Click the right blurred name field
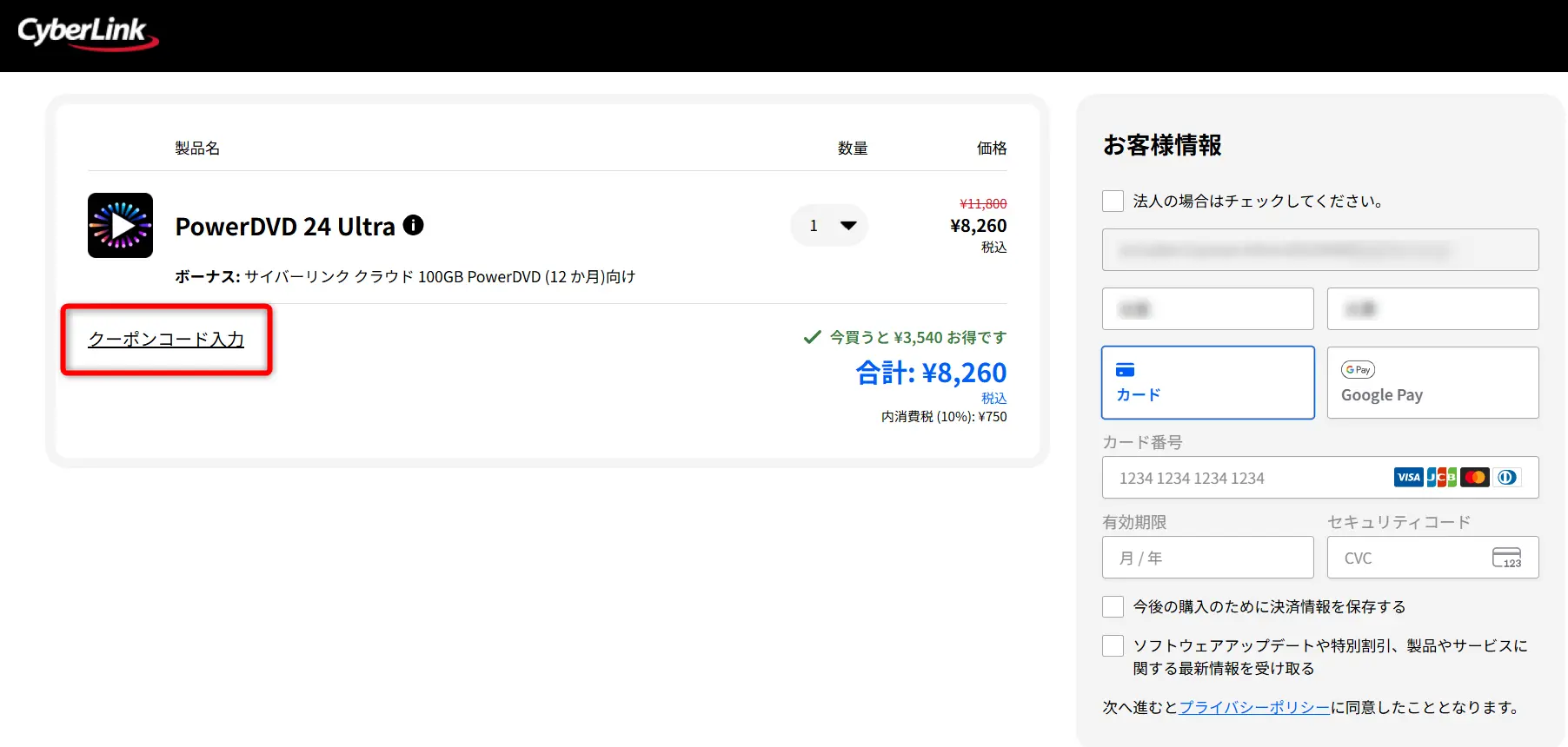1568x747 pixels. [1433, 308]
